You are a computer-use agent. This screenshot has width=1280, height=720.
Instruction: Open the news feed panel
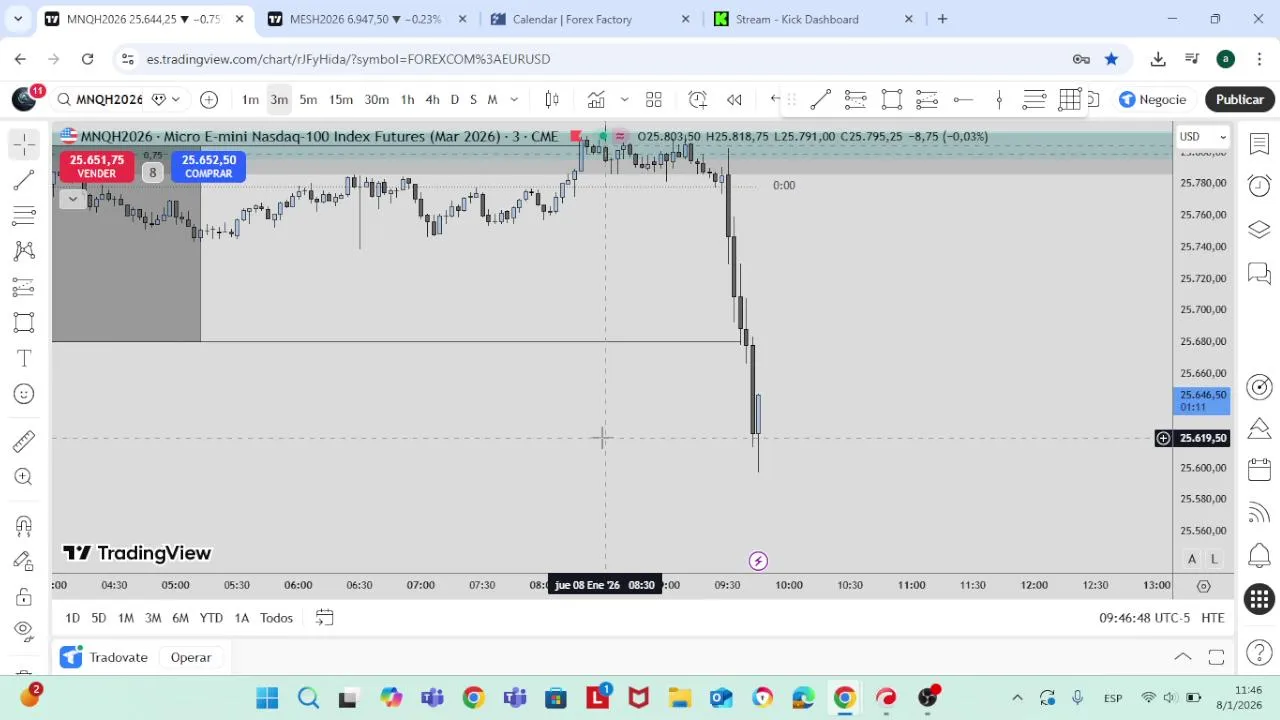tap(1259, 513)
